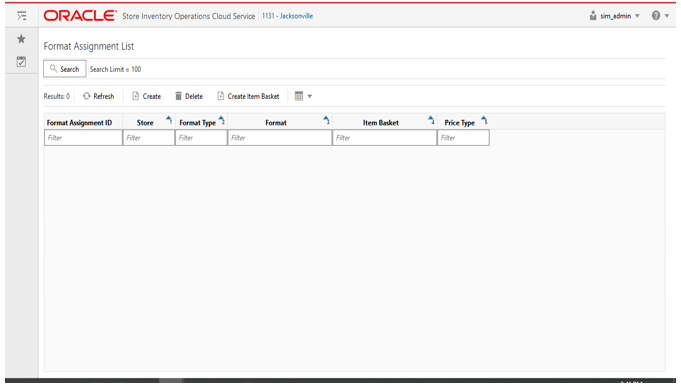
Task: Click the Results: 0 text
Action: click(56, 96)
